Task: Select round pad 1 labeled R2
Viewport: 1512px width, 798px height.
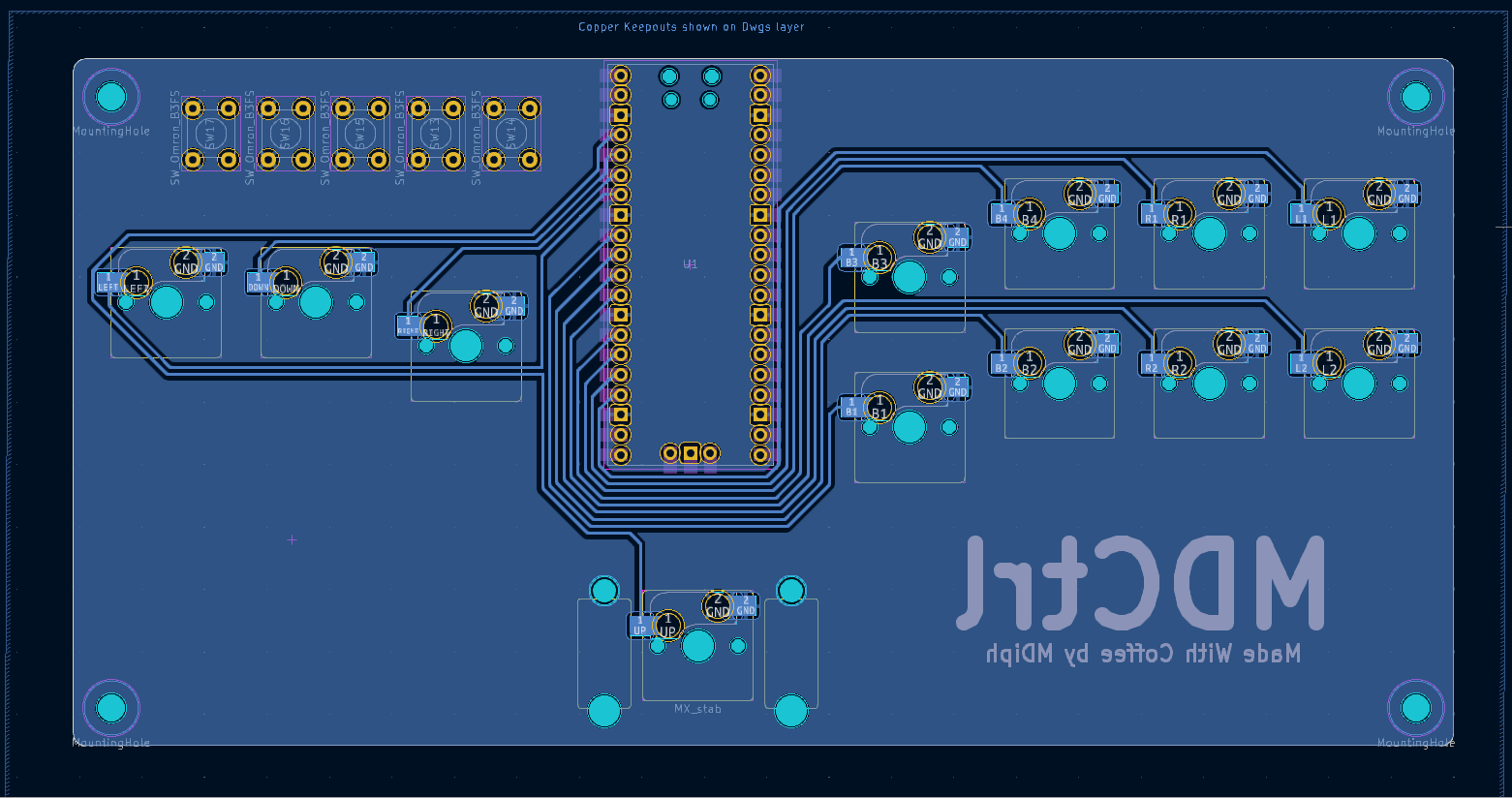Action: pos(1179,363)
